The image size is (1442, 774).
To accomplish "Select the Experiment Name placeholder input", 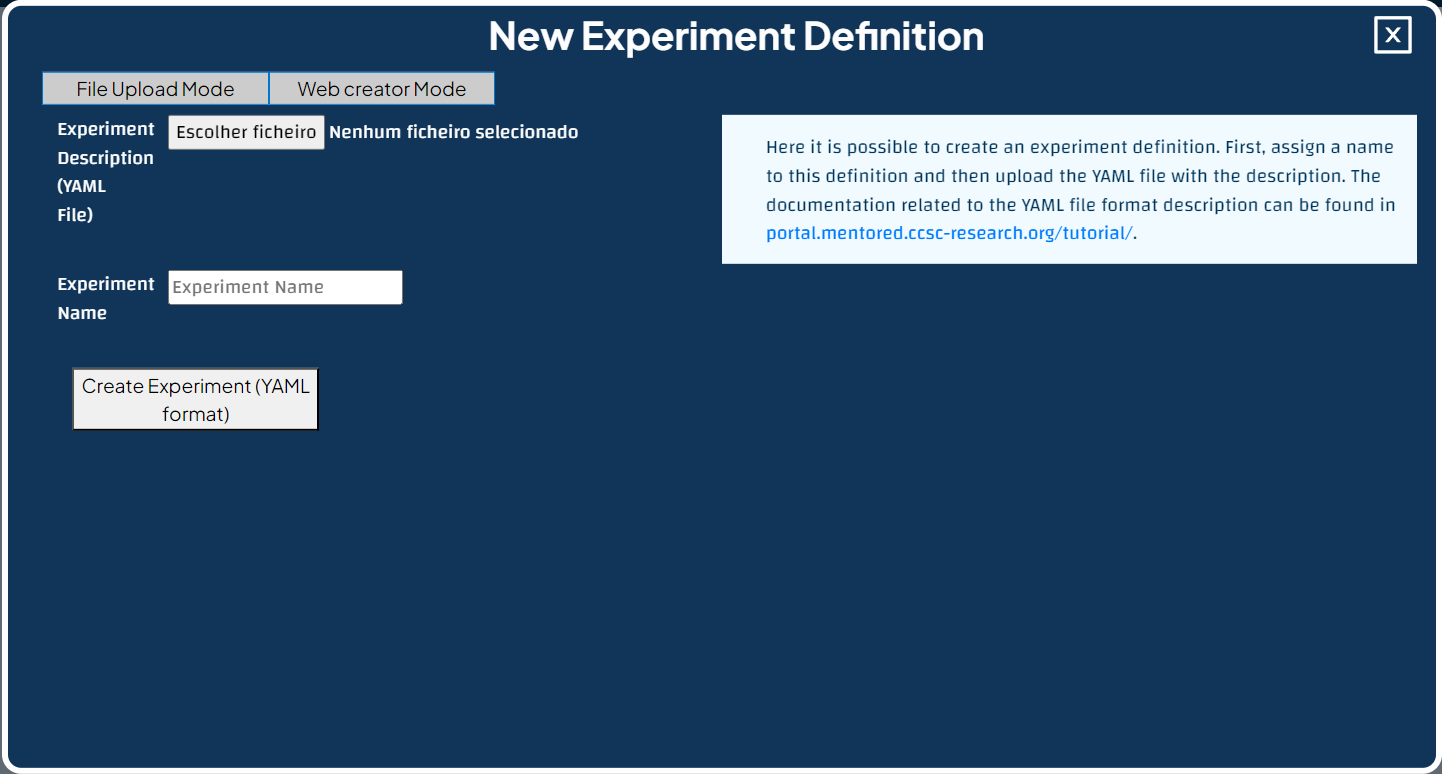I will coord(285,287).
